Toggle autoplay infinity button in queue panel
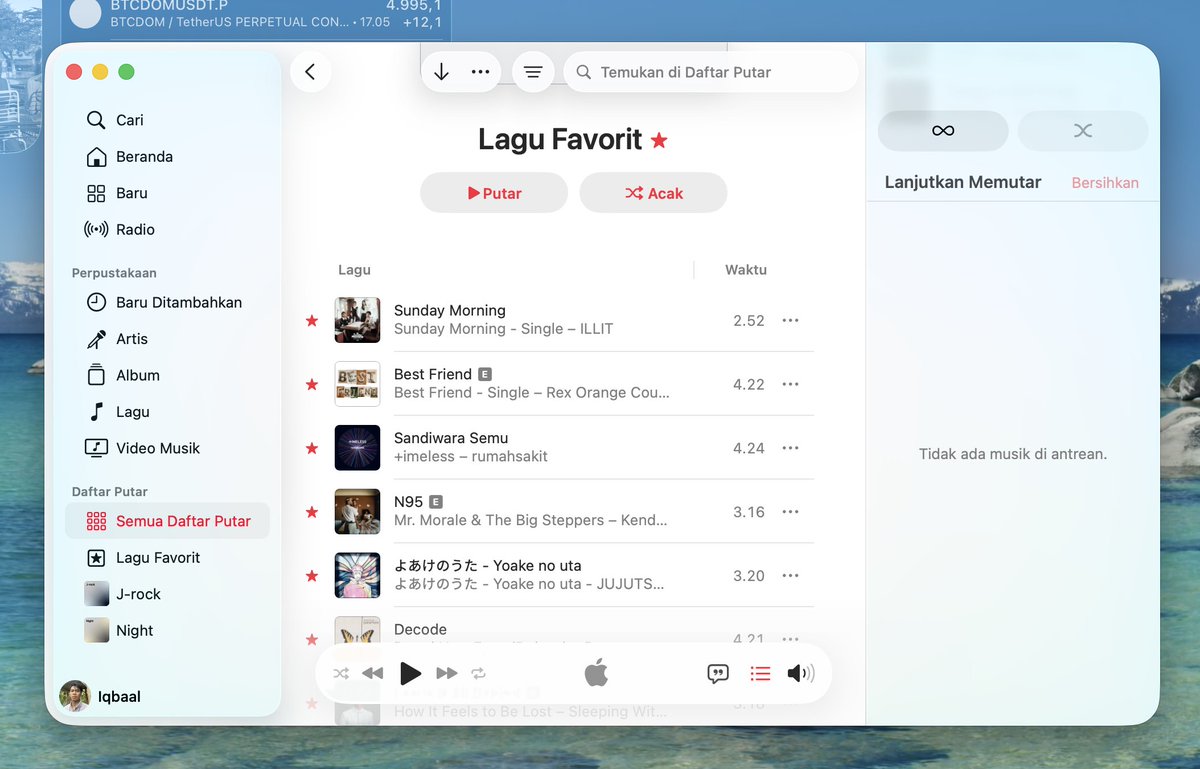This screenshot has width=1200, height=769. click(943, 130)
